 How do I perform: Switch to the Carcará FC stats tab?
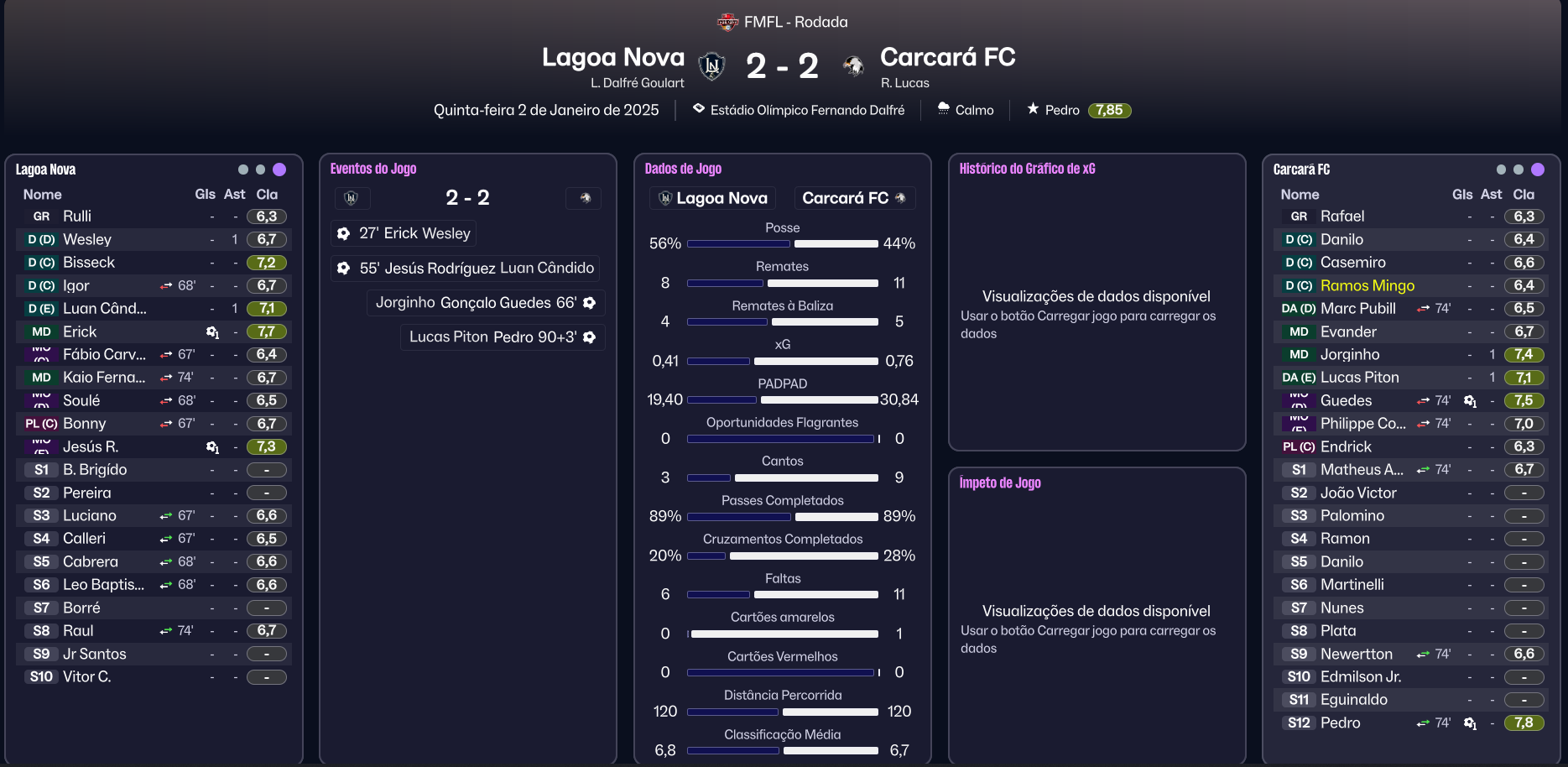point(853,198)
